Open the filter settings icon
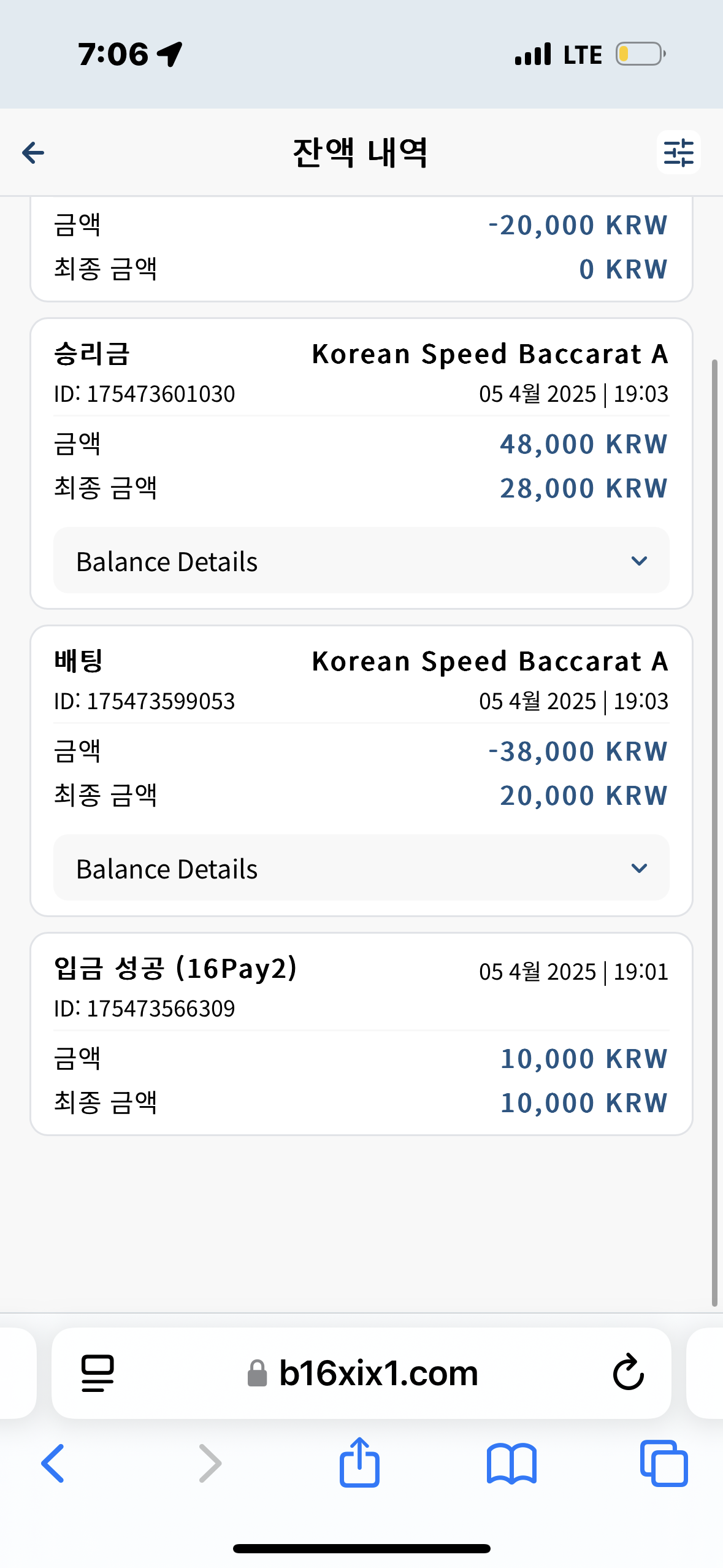This screenshot has width=723, height=1568. 678,153
